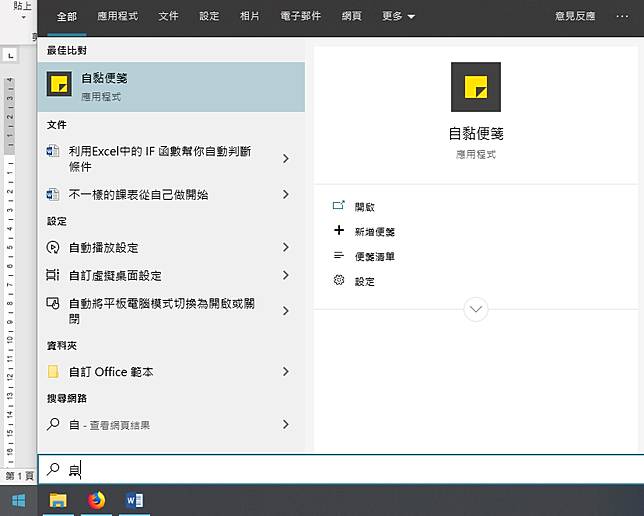Click Word icon beside 不一樣的課表 document
This screenshot has width=644, height=516.
(x=53, y=194)
